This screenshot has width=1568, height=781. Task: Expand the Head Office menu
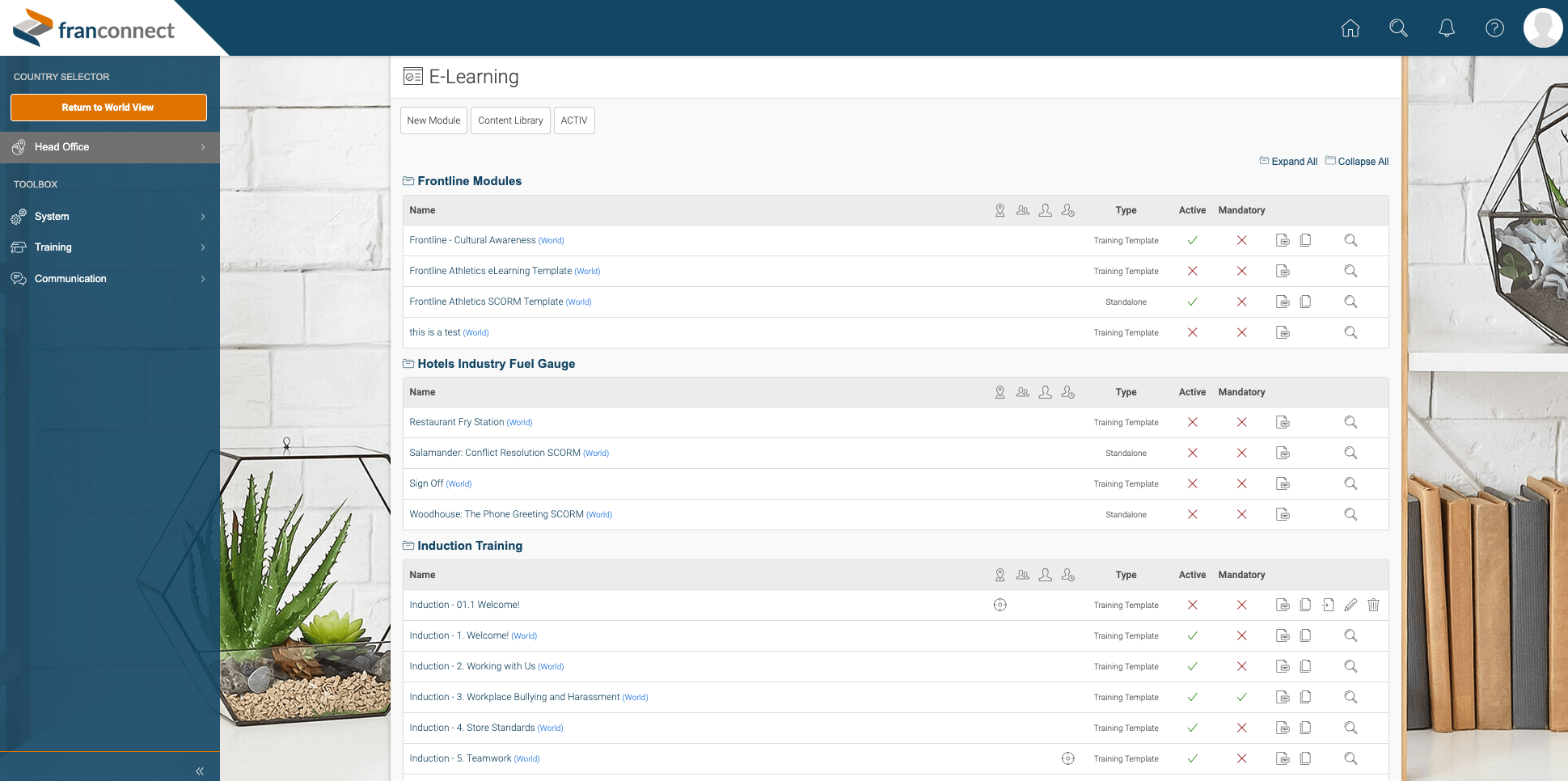click(110, 147)
